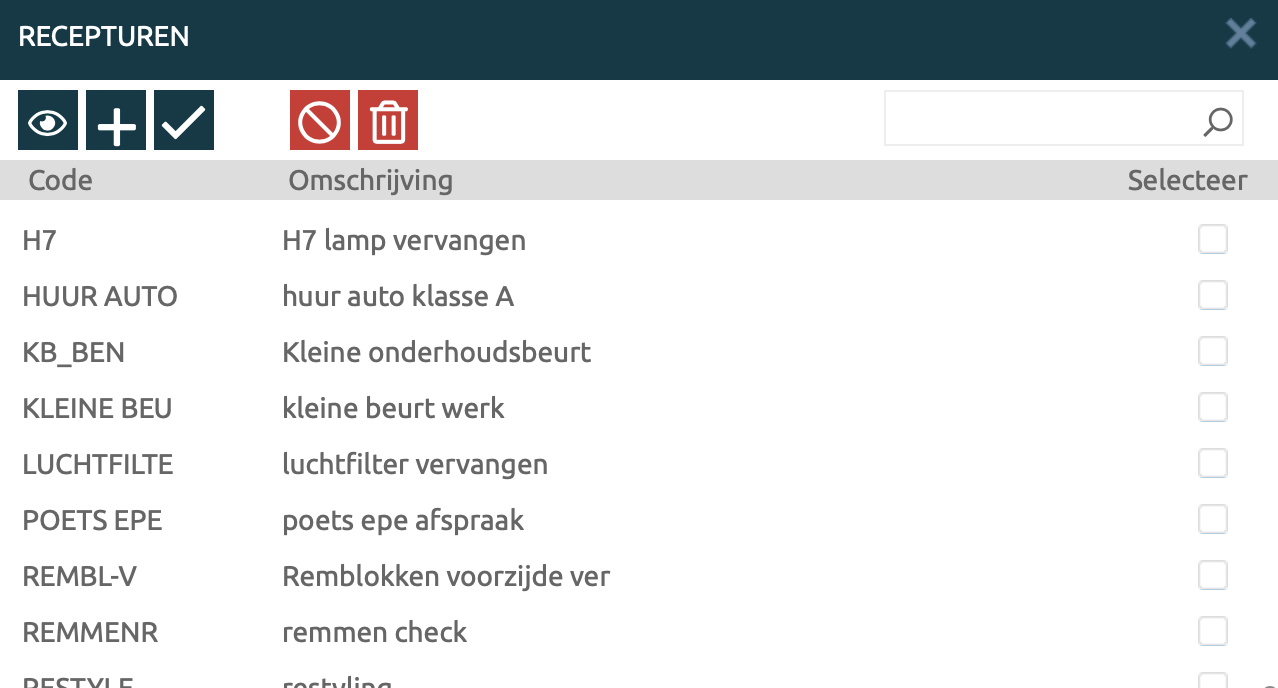Toggle checkbox for luchtfilter vervangen

click(x=1212, y=464)
